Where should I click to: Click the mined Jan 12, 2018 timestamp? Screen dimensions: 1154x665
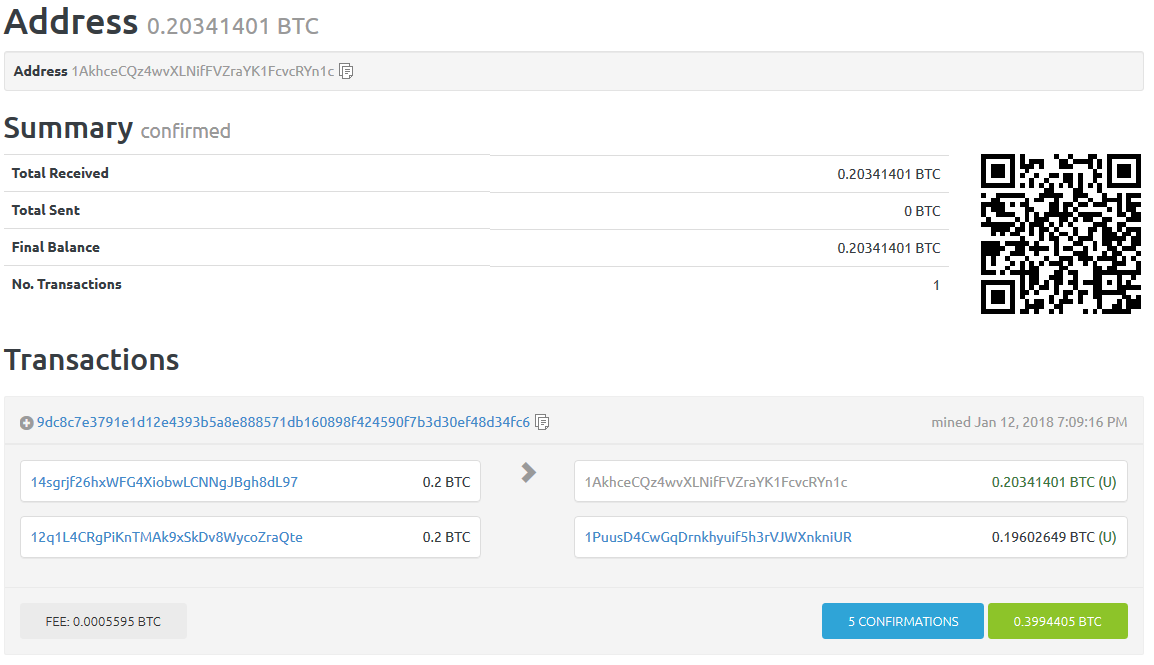[1029, 422]
